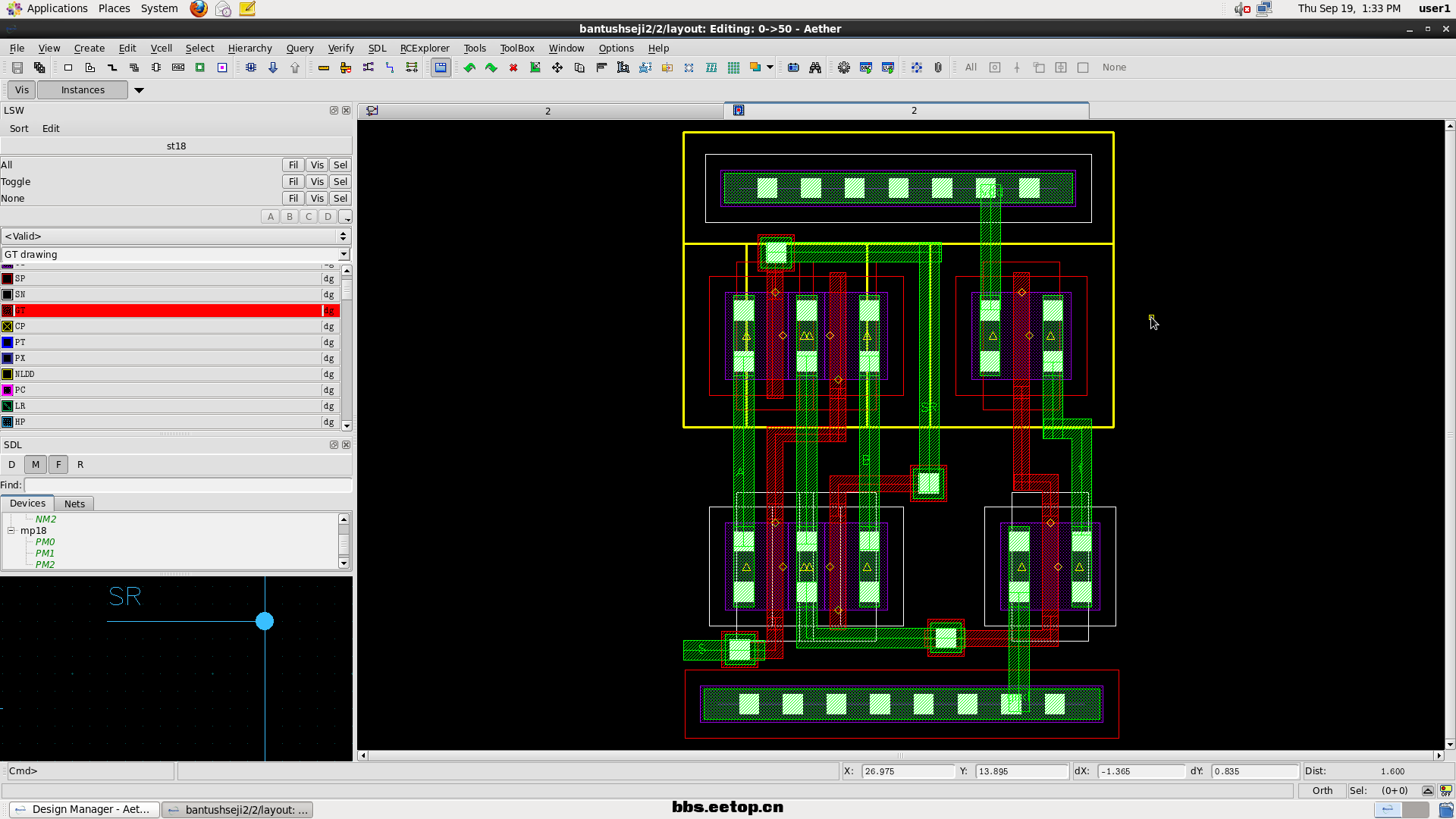
Task: Open Design Manager from the taskbar
Action: (x=85, y=810)
